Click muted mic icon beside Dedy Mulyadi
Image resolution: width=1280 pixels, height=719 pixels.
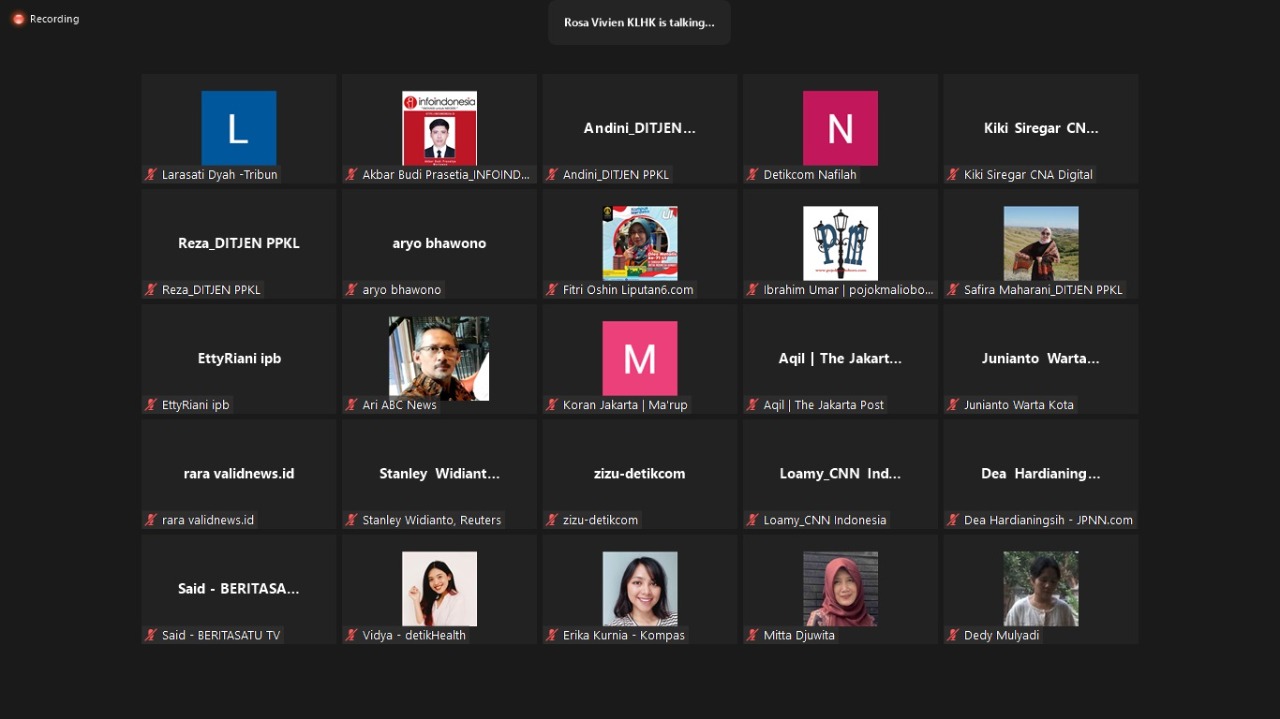pos(954,635)
